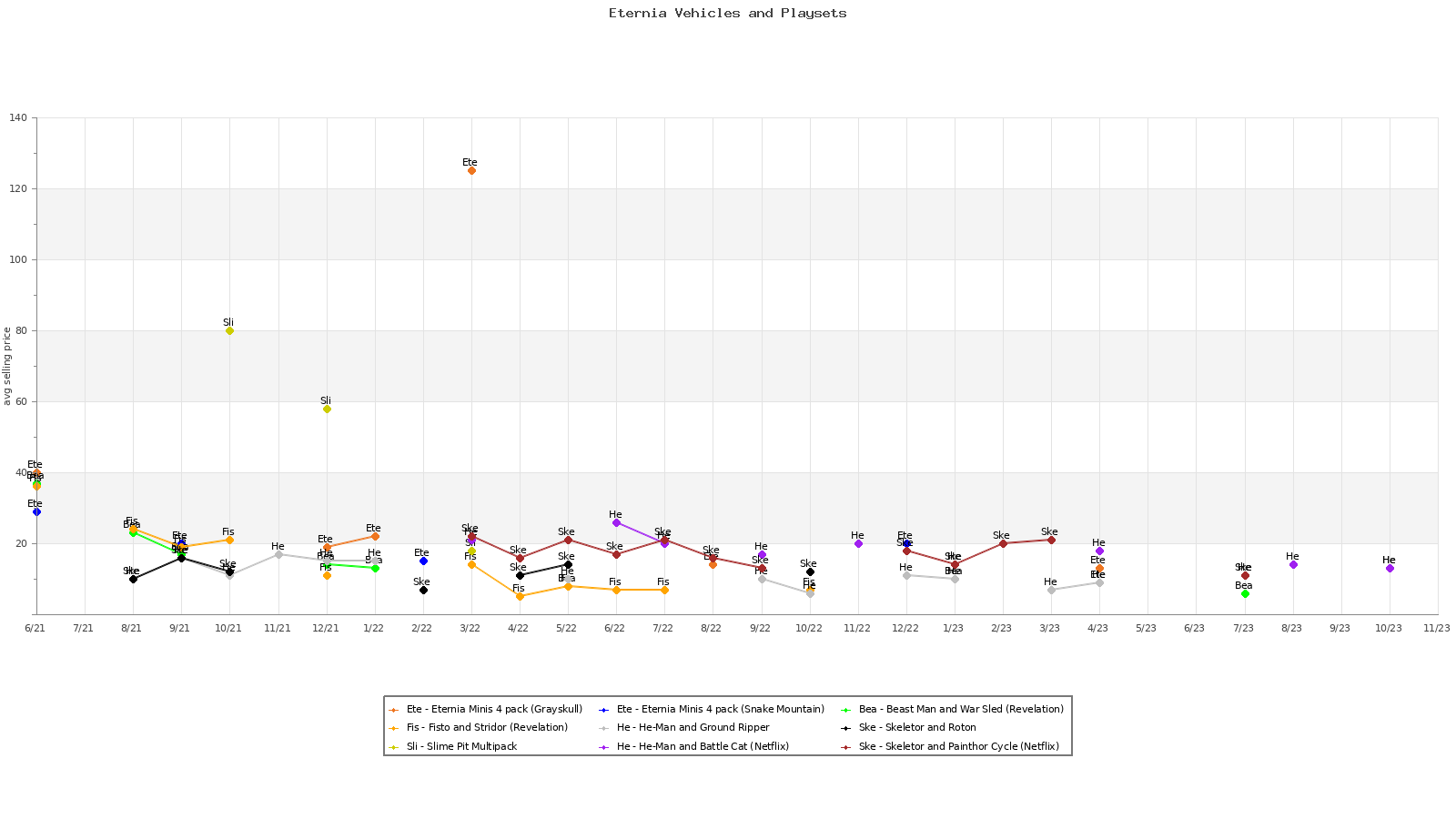The image size is (1456, 819).
Task: Click the 'avg selling price' axis label
Action: coord(7,366)
